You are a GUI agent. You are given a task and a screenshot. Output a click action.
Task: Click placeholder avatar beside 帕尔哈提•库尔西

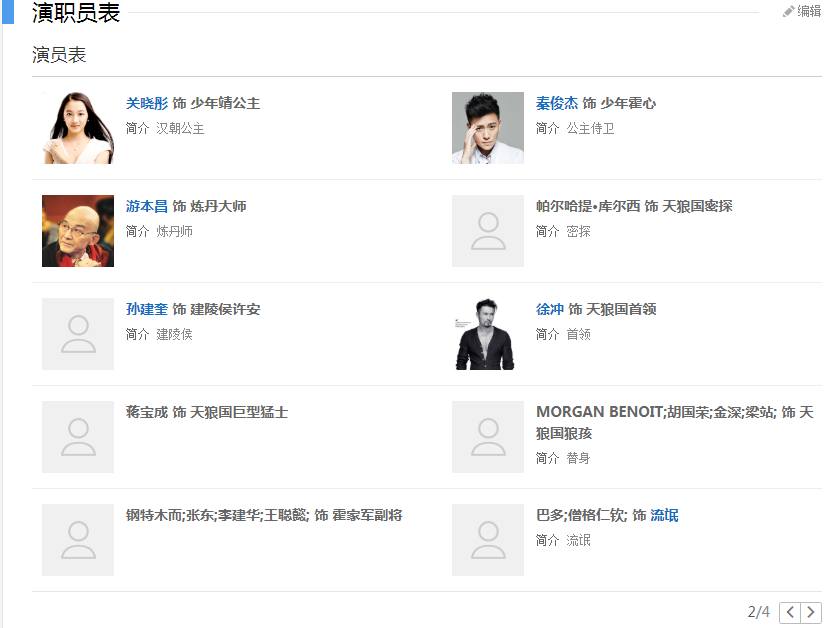pyautogui.click(x=488, y=231)
